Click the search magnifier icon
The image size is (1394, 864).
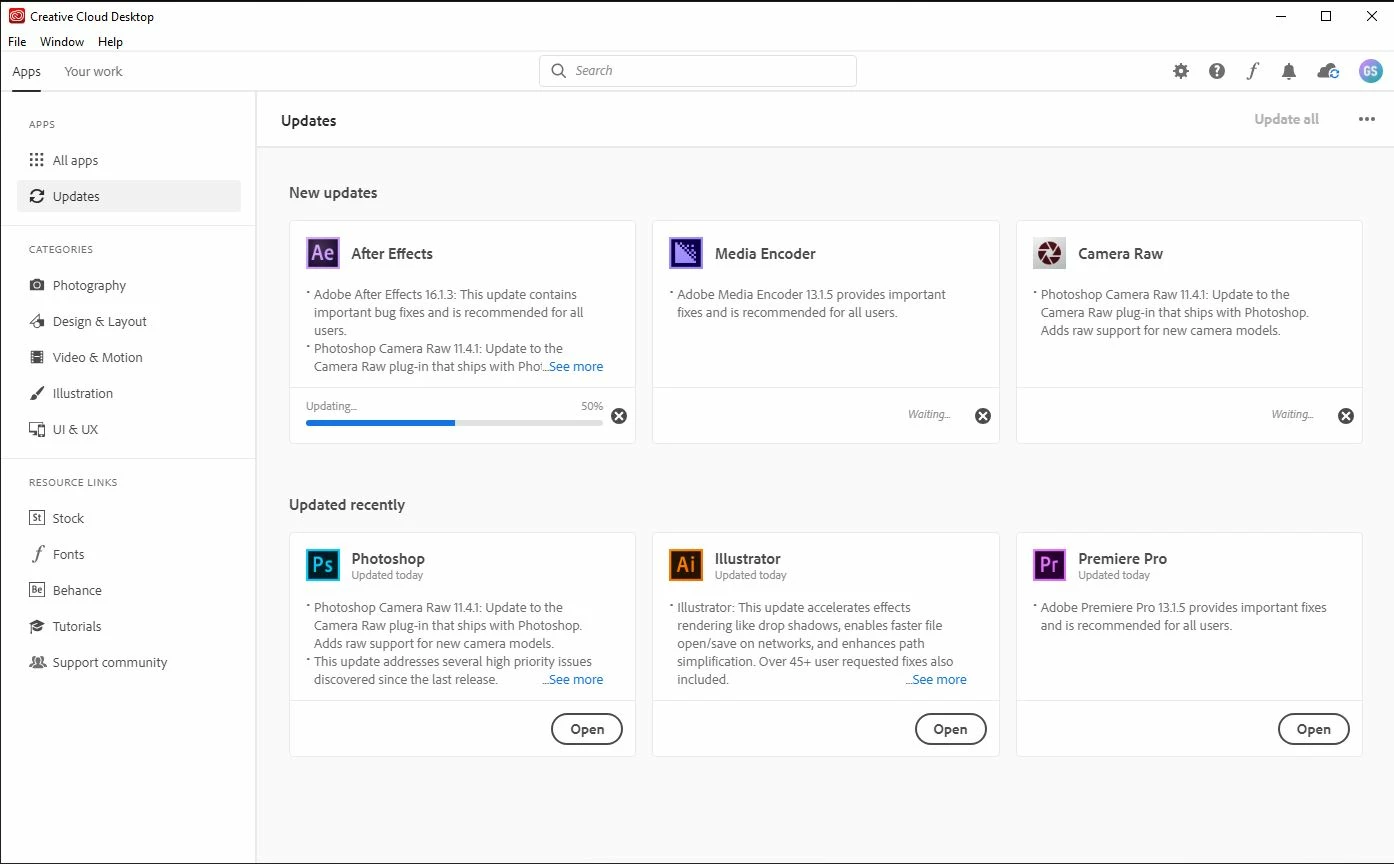559,71
